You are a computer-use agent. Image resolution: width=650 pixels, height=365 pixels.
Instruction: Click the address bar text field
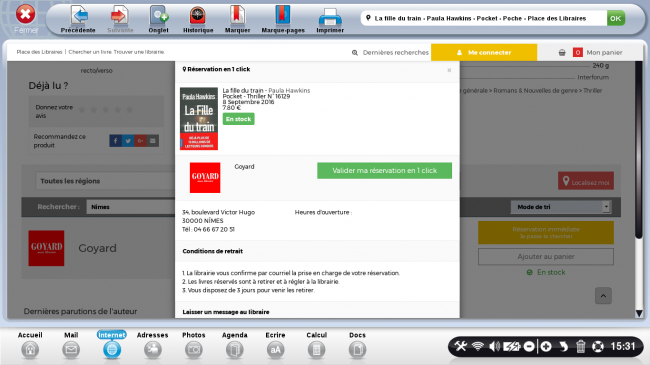[x=483, y=18]
